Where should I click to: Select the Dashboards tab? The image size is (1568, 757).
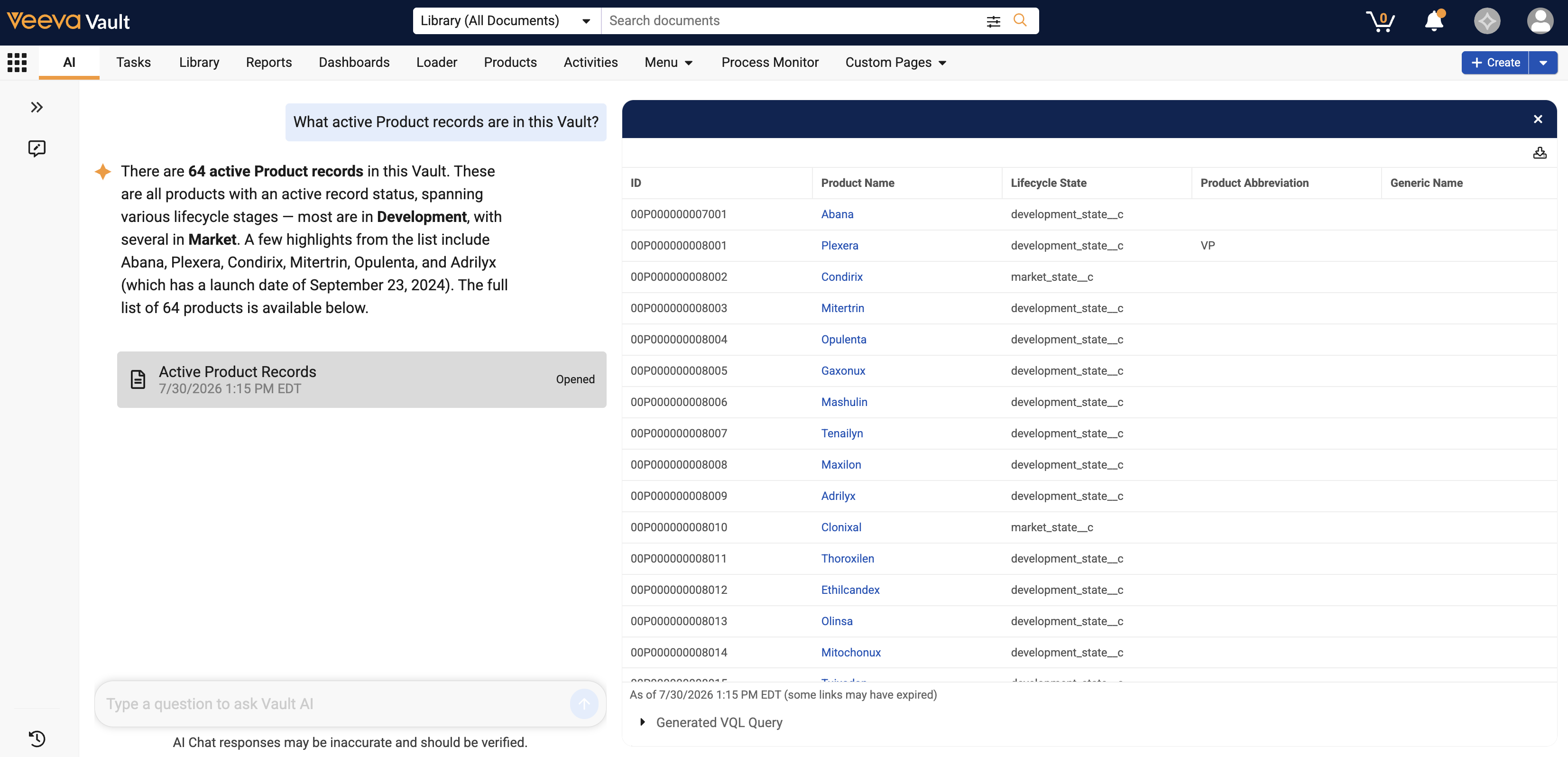click(354, 62)
